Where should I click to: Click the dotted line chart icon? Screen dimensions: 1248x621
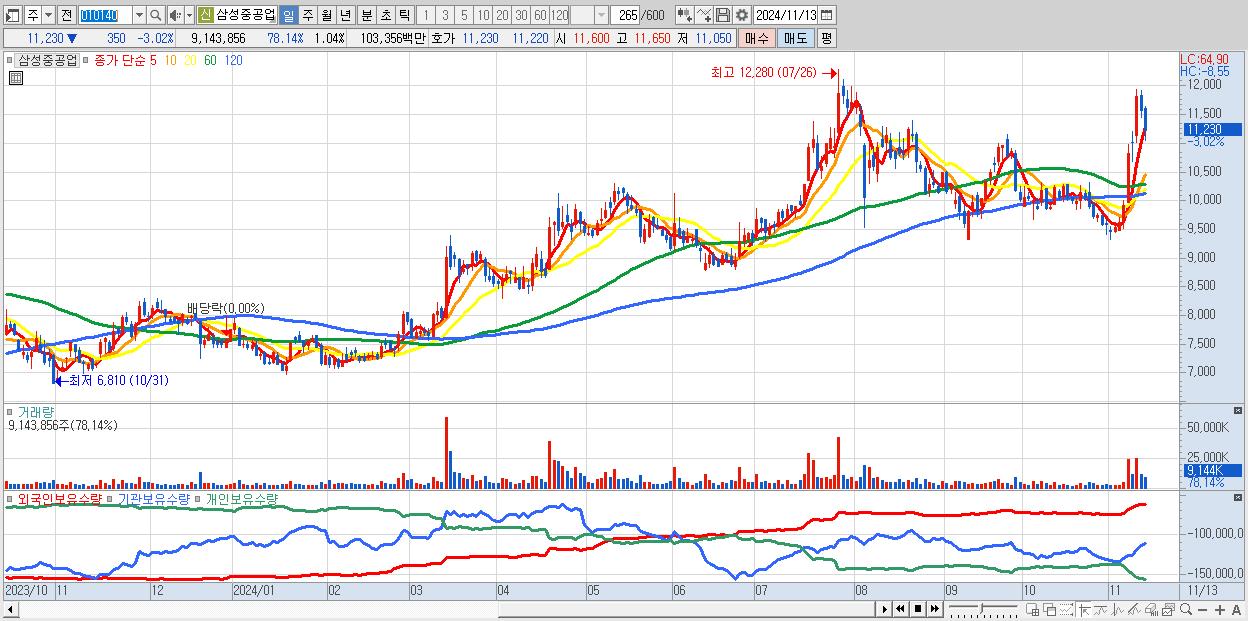pos(1067,609)
